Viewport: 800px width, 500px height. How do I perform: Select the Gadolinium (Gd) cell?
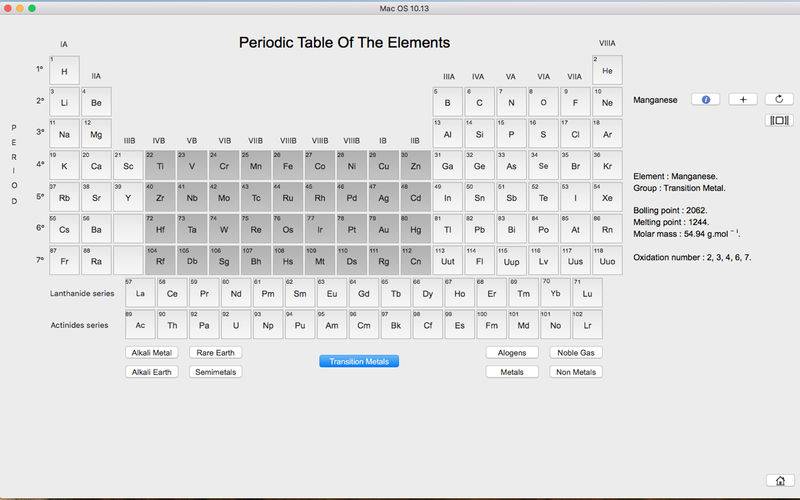[x=364, y=293]
